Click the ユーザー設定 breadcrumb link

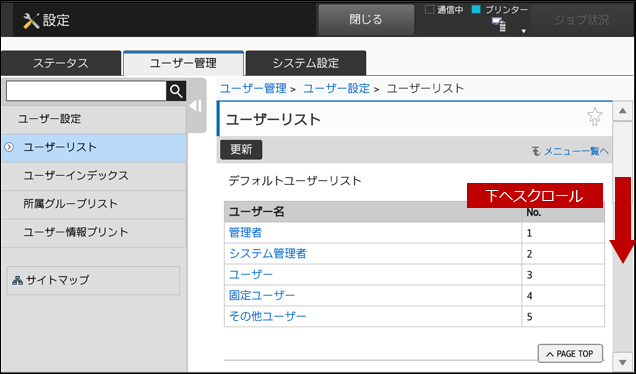[x=337, y=88]
